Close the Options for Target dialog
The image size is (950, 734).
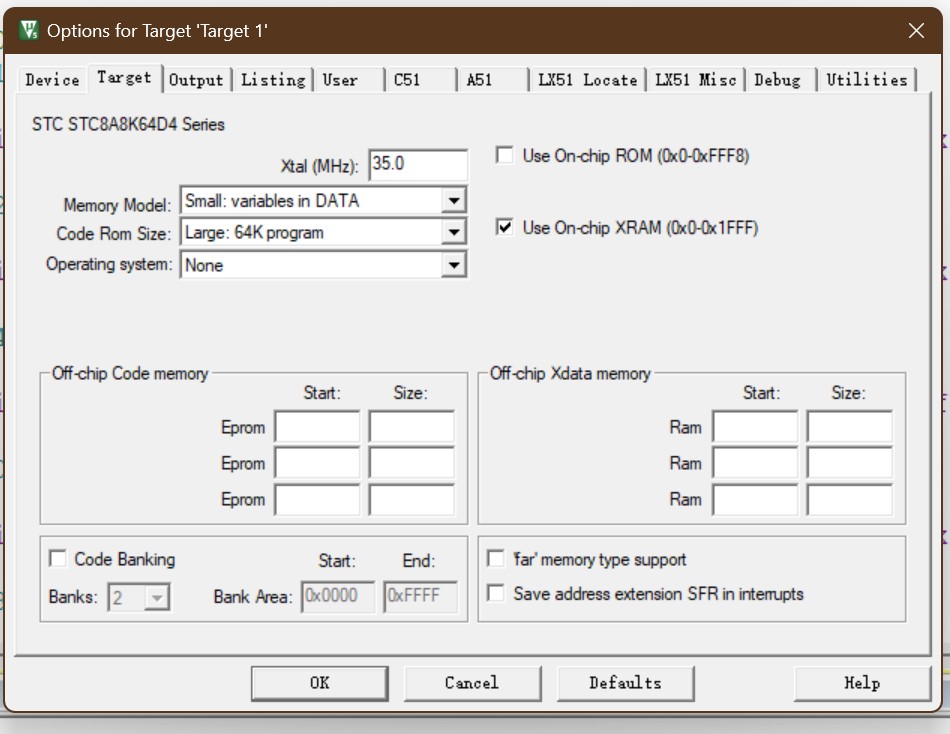916,31
